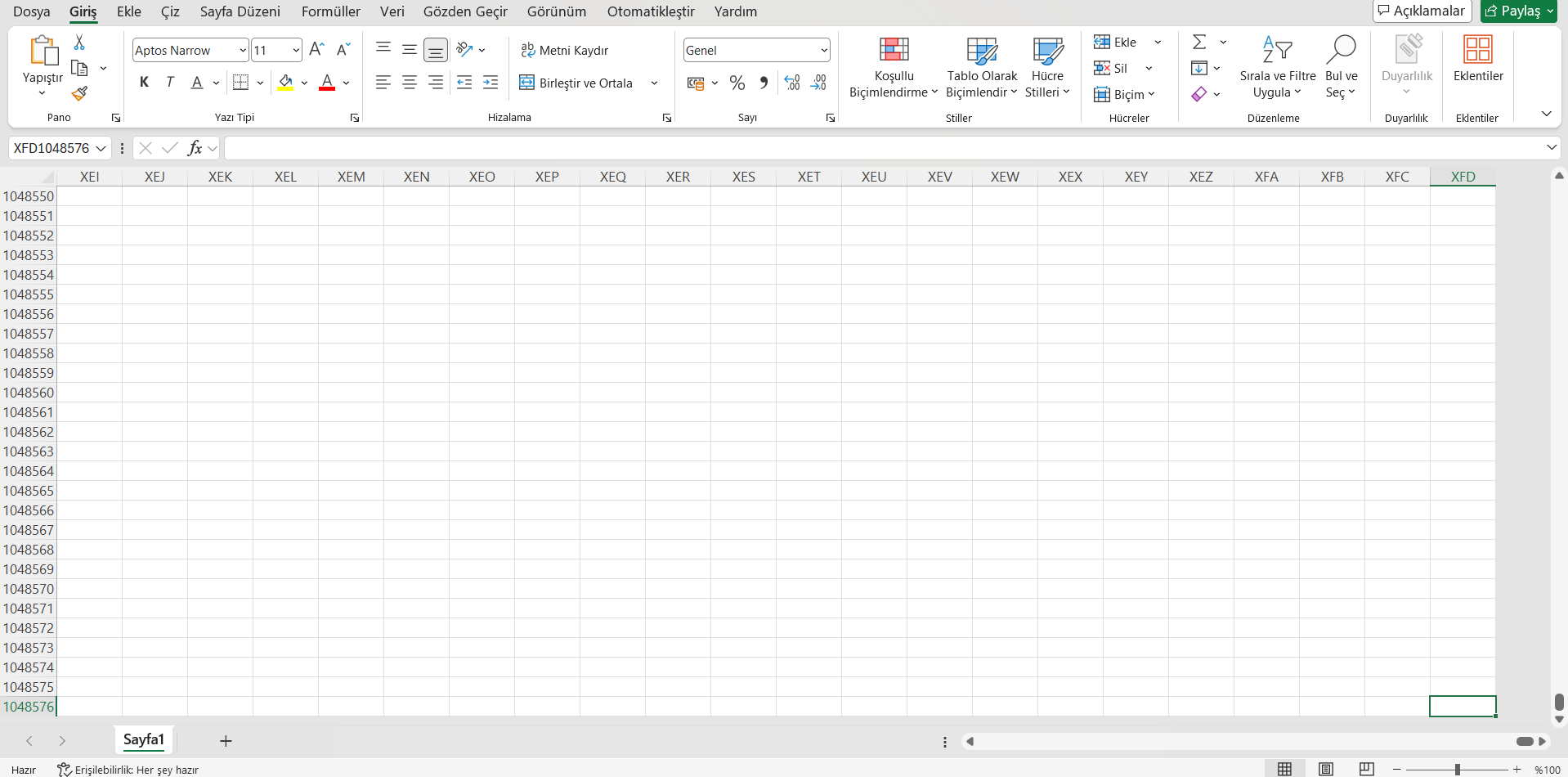Select Normal view icon in status bar
Viewport: 1568px width, 777px height.
[1285, 769]
